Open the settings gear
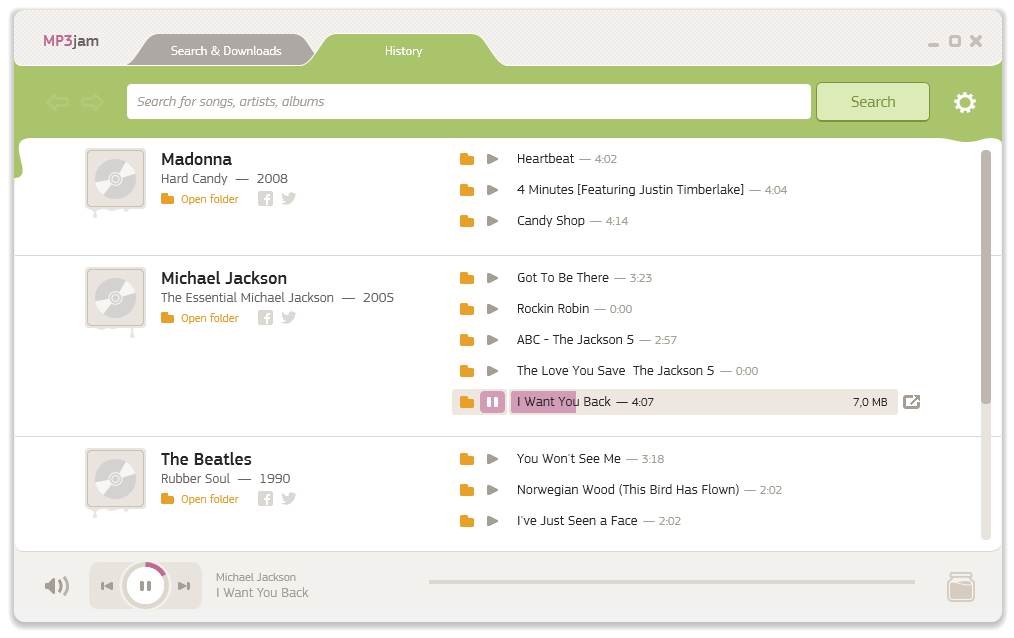The image size is (1014, 638). (965, 102)
